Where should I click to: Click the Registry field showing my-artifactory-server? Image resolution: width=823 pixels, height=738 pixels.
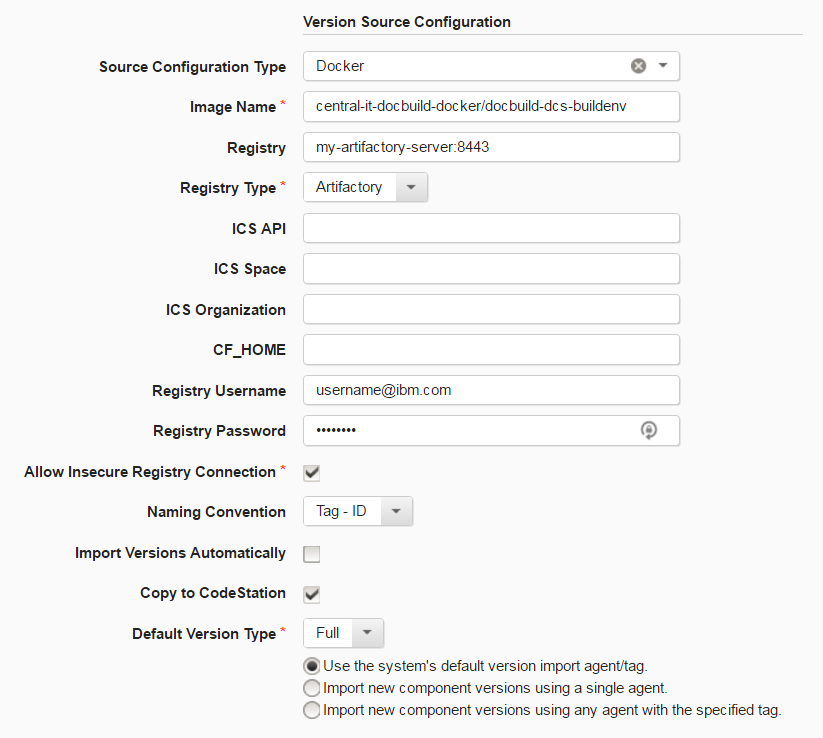[490, 146]
